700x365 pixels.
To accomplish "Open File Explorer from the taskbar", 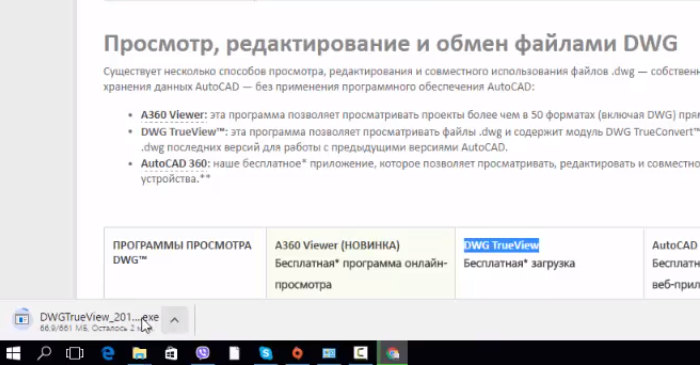I will pyautogui.click(x=139, y=353).
